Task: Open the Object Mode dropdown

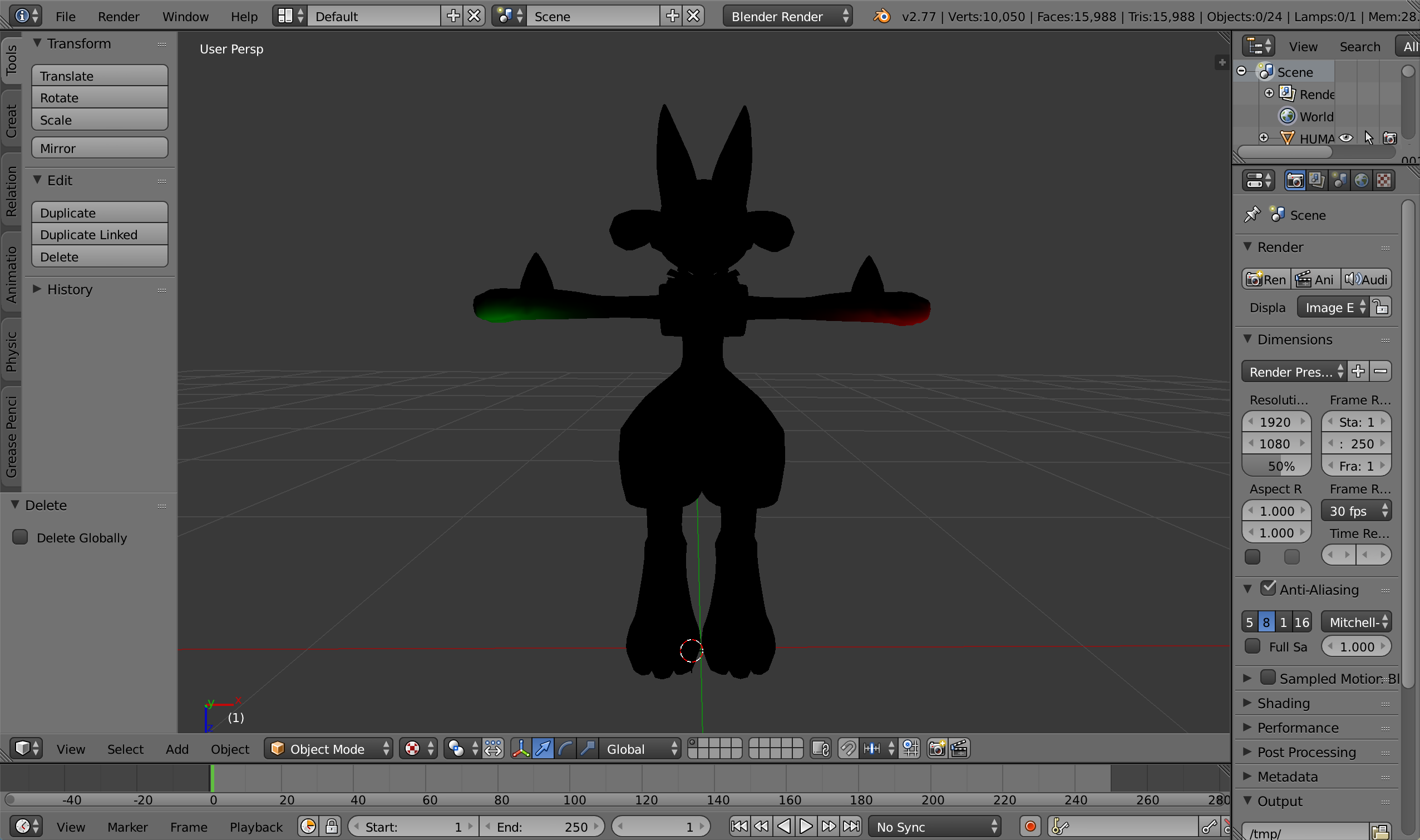Action: pos(328,748)
